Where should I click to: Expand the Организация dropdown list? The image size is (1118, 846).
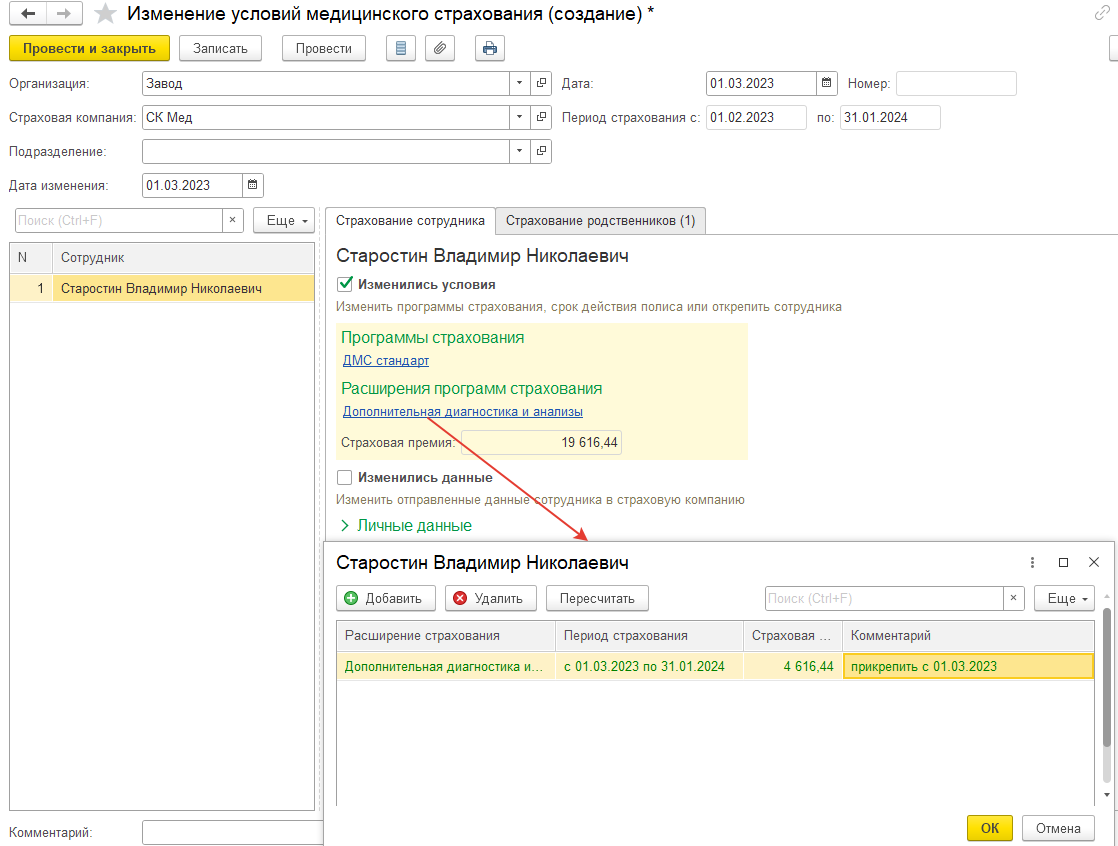point(520,83)
